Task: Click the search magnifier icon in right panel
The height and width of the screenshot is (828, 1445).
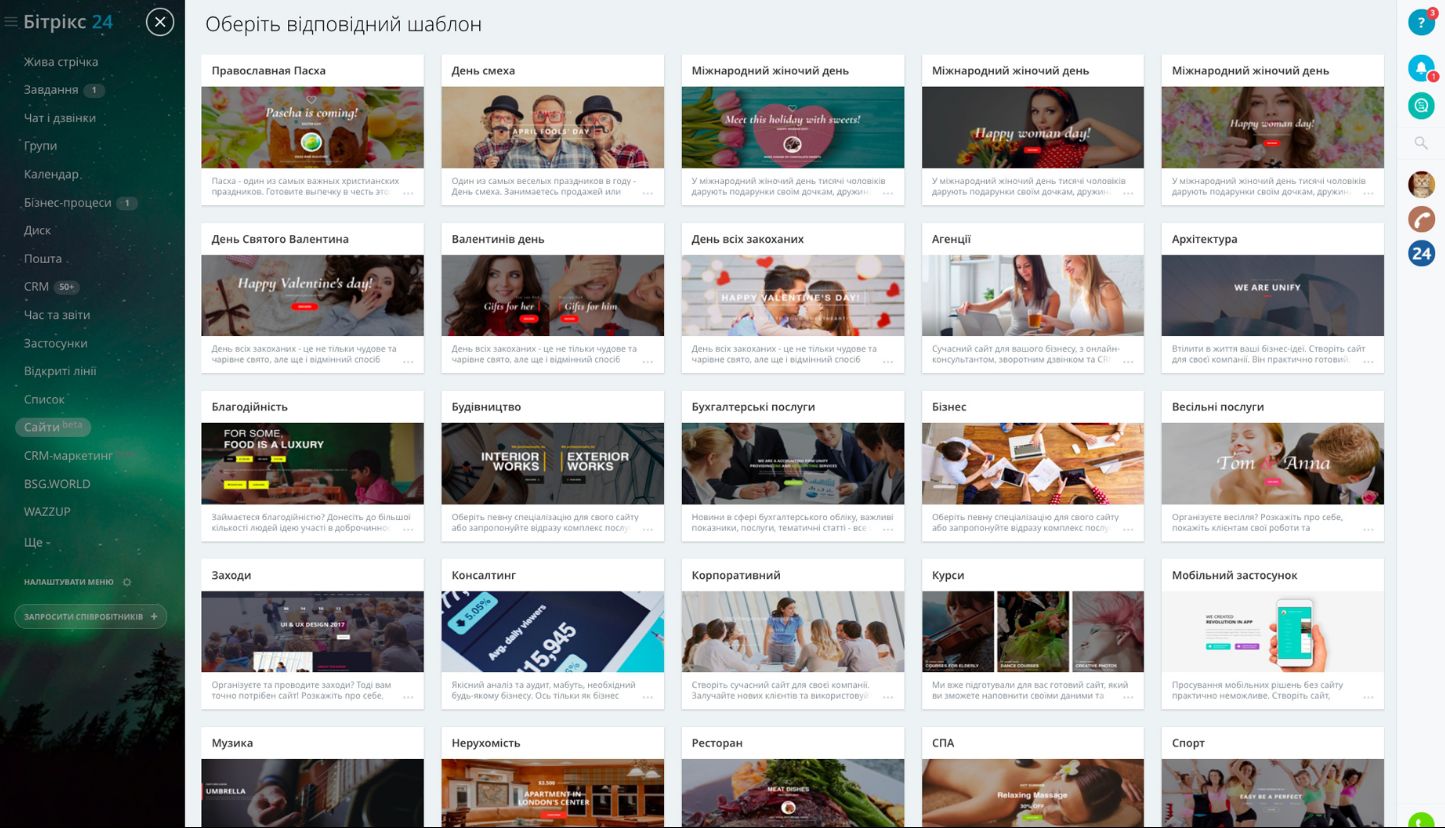Action: (x=1421, y=143)
